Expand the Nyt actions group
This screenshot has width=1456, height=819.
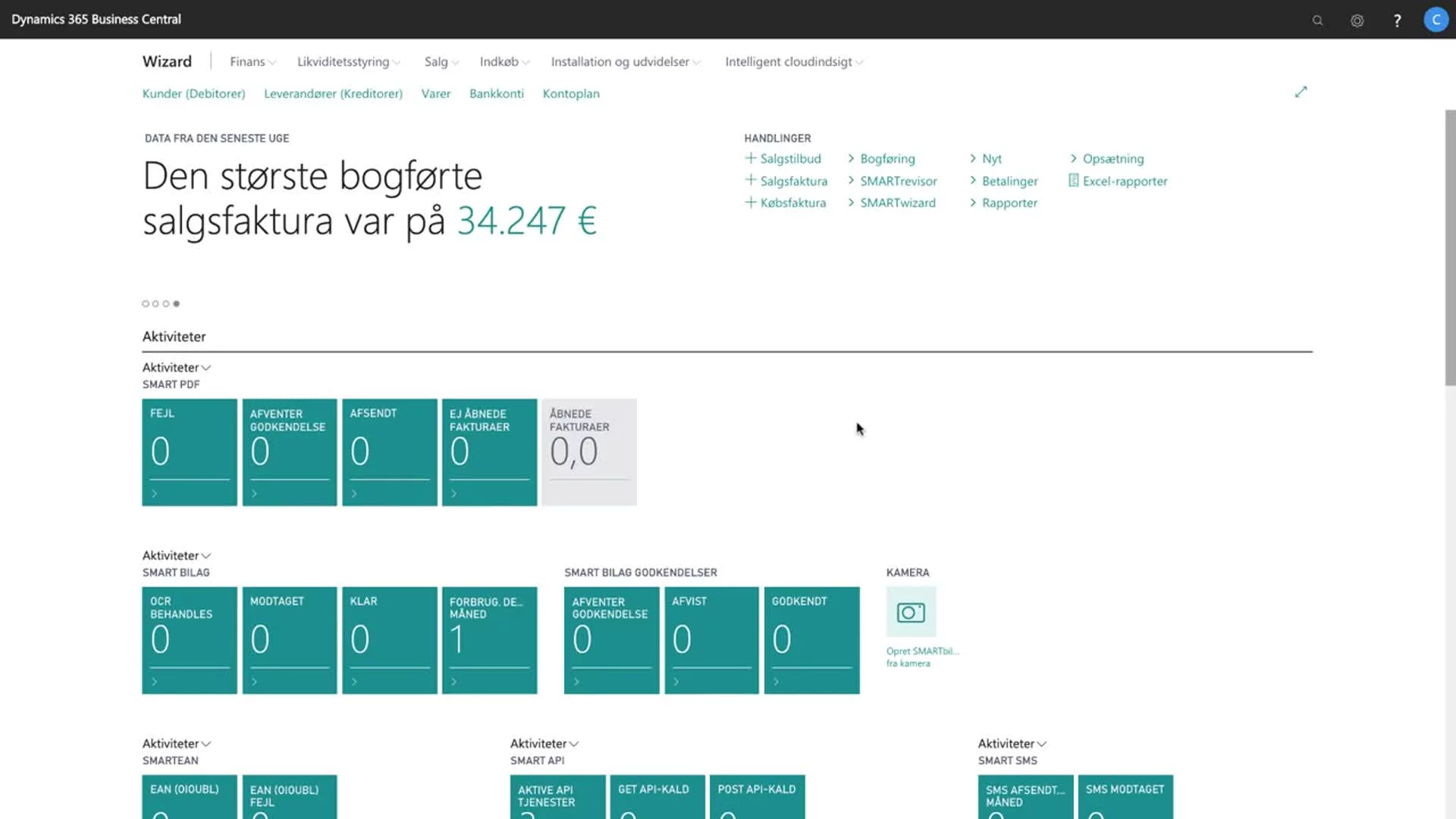(985, 158)
